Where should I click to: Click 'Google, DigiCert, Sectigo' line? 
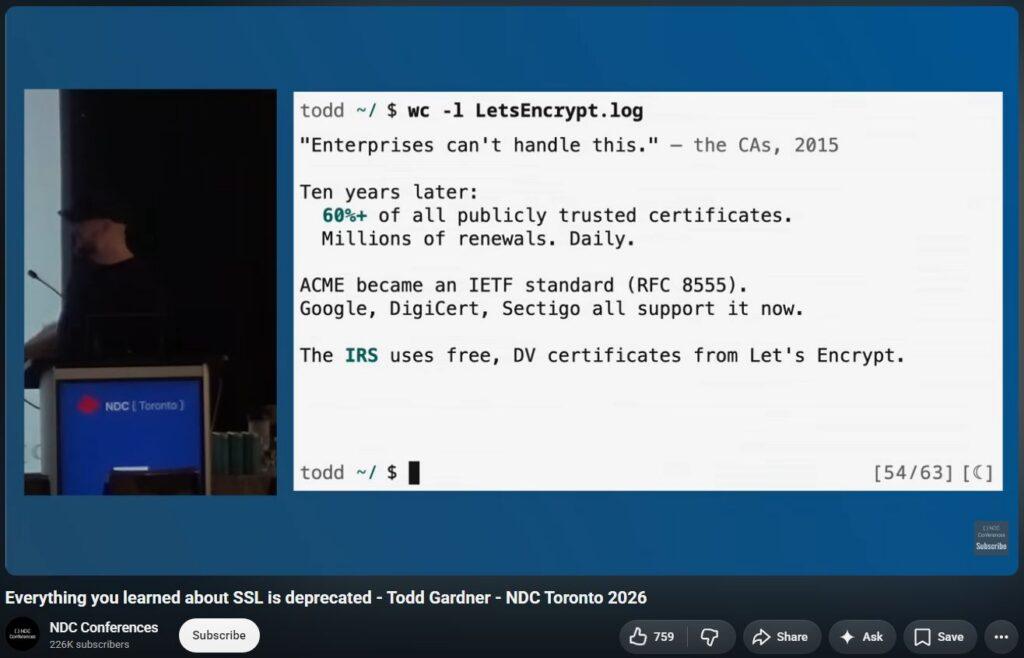click(551, 309)
